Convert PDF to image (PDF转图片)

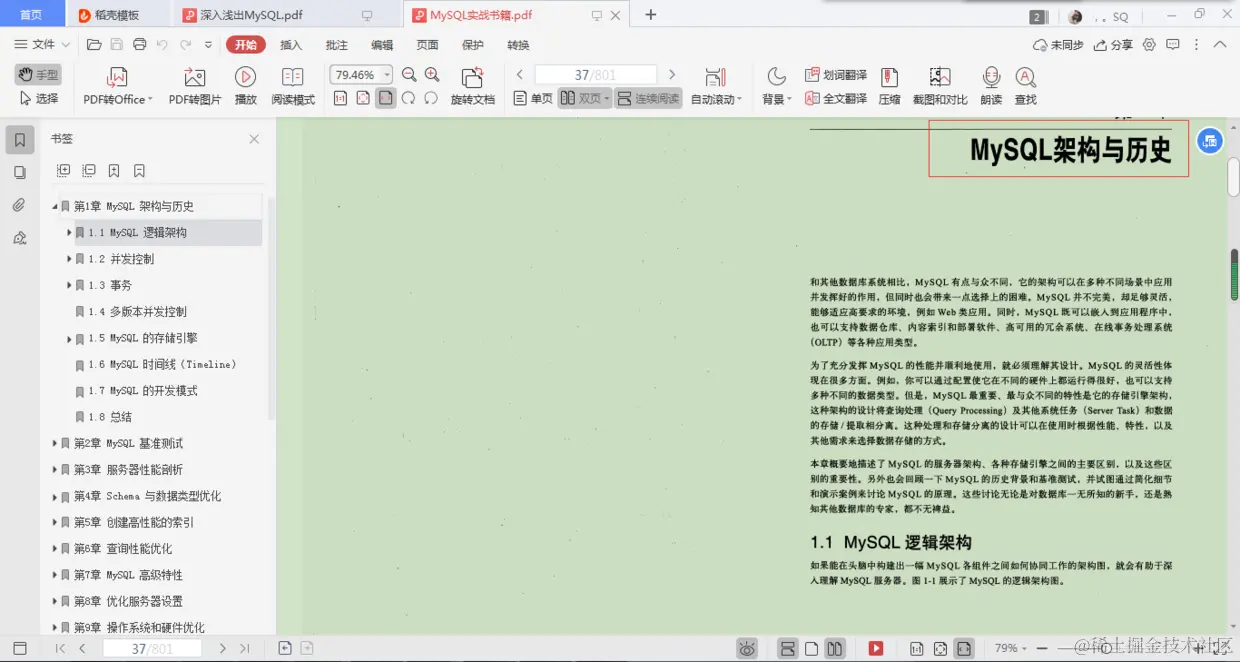point(195,86)
